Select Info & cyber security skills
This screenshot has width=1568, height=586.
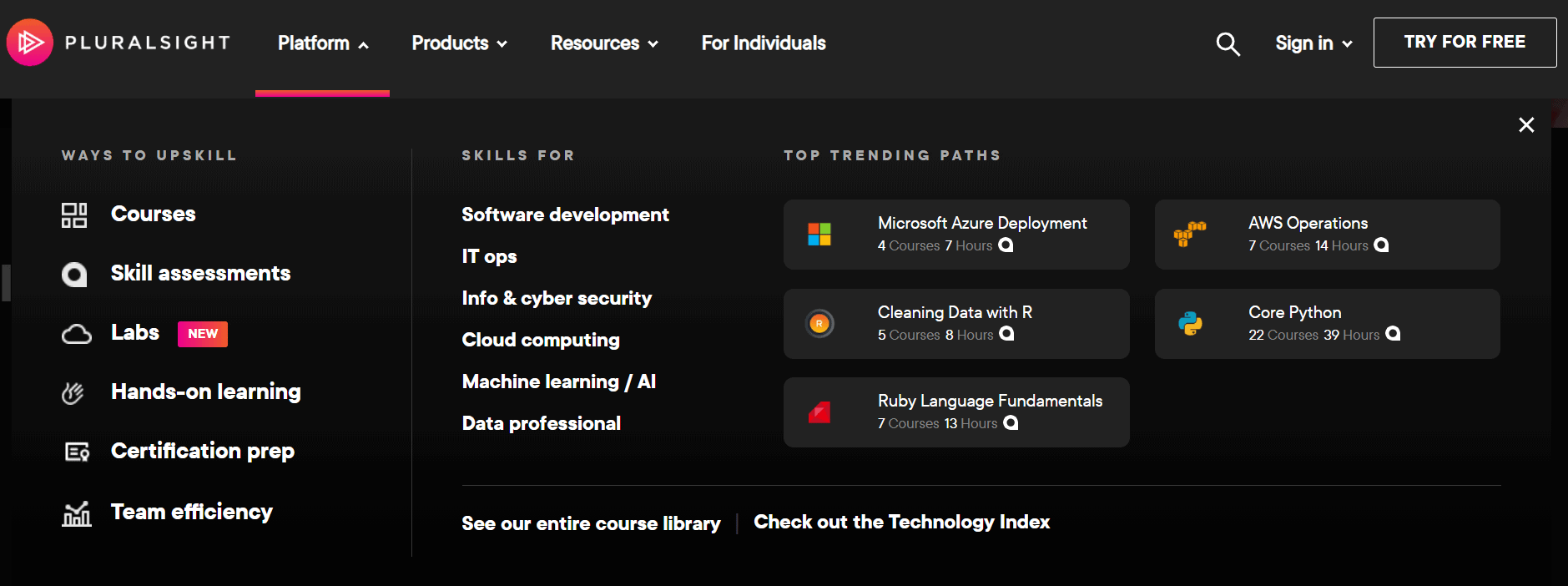557,298
